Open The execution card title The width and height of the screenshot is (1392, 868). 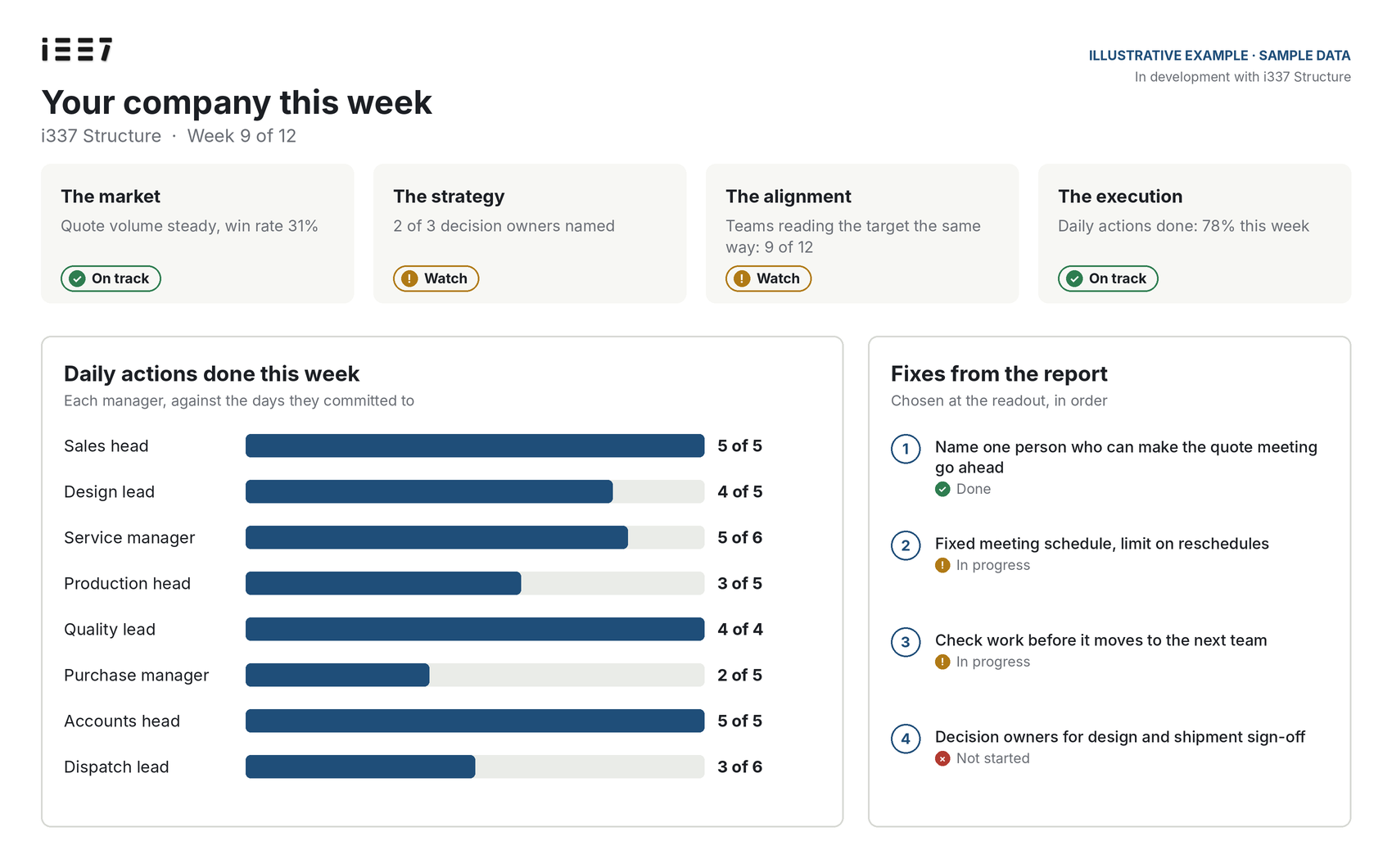(x=1120, y=197)
